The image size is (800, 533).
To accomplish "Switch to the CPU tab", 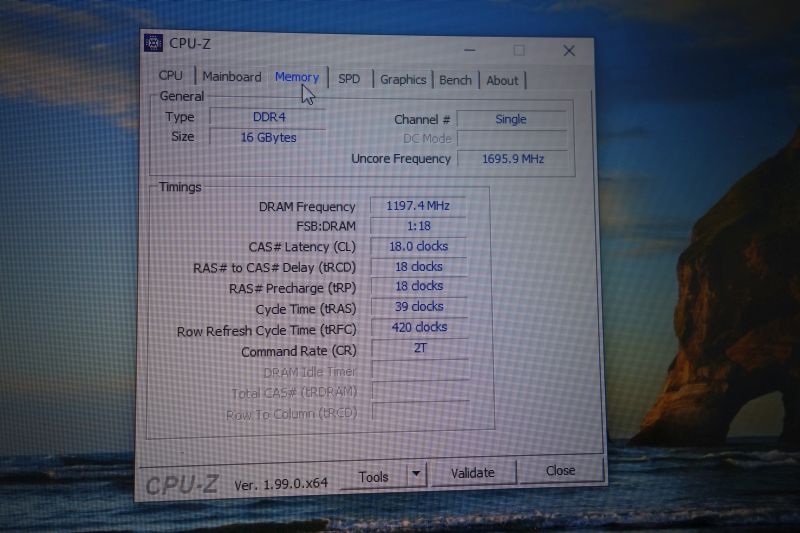I will [170, 75].
